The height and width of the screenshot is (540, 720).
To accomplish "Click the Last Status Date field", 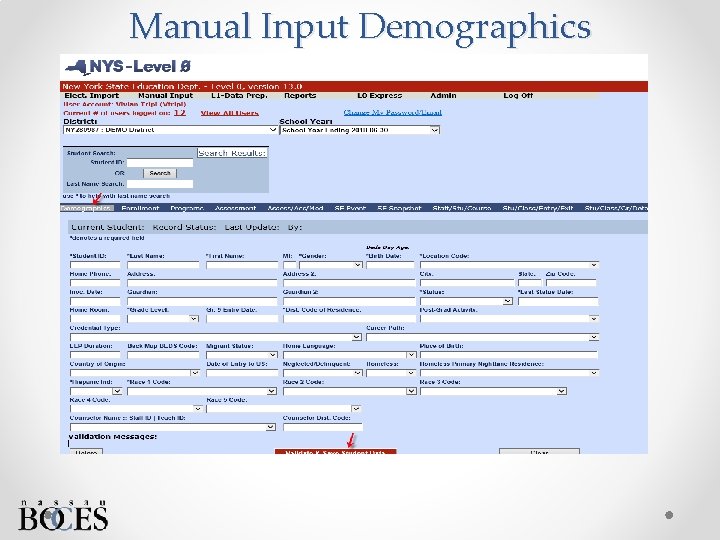I will point(558,301).
